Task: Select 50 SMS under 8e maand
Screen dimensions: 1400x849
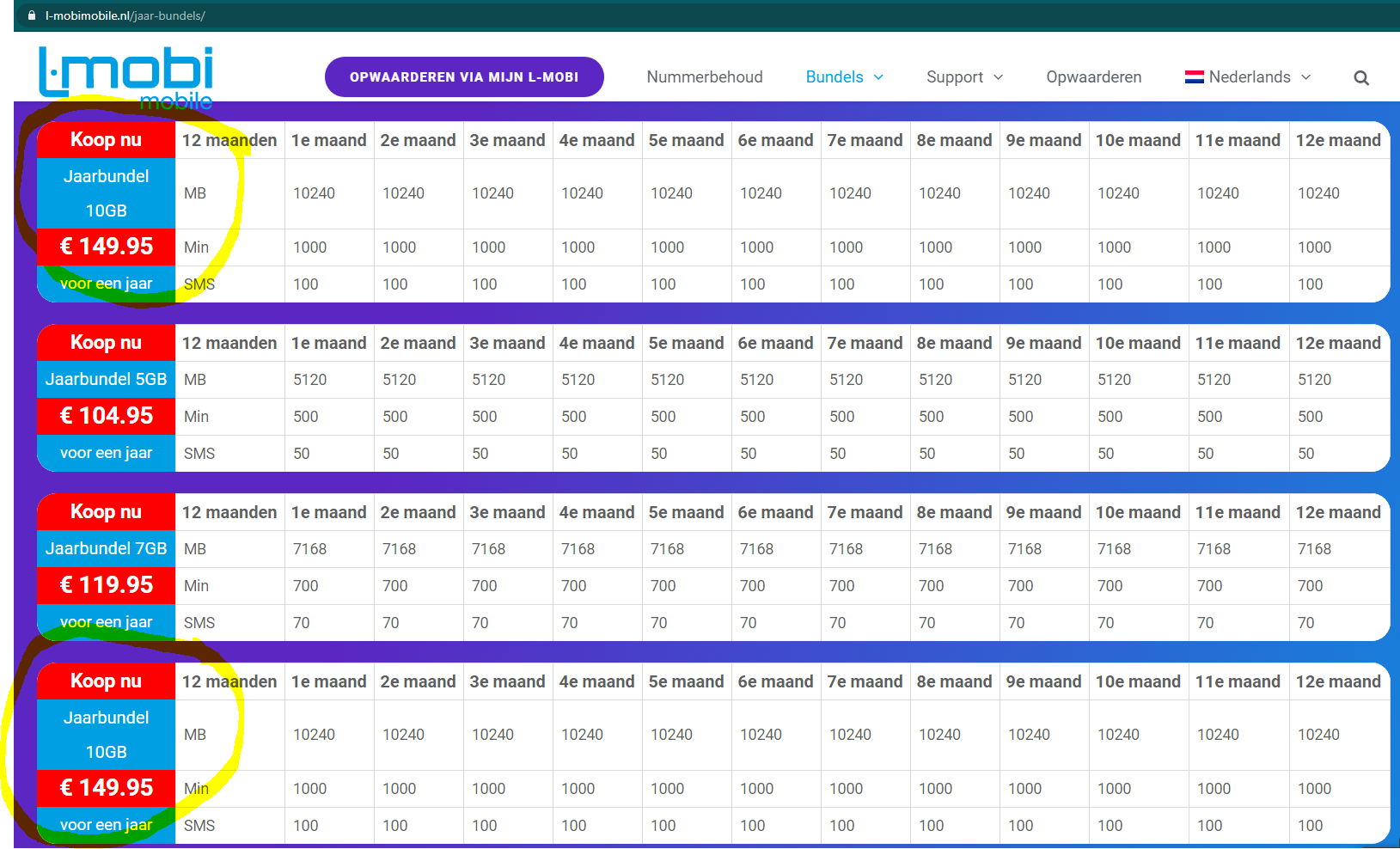Action: 927,454
